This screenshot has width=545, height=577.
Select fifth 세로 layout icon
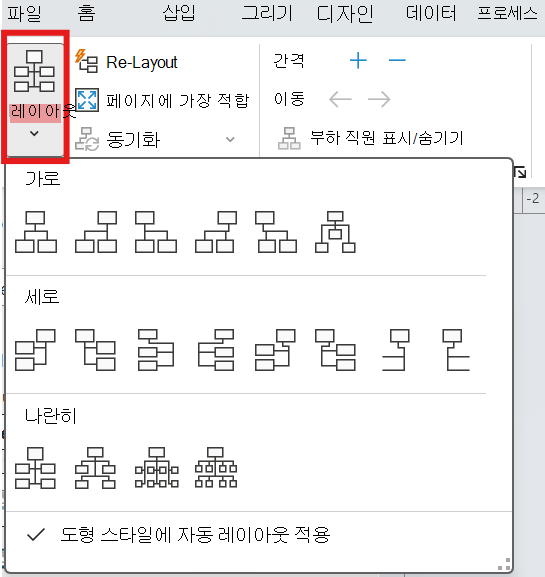pyautogui.click(x=275, y=350)
